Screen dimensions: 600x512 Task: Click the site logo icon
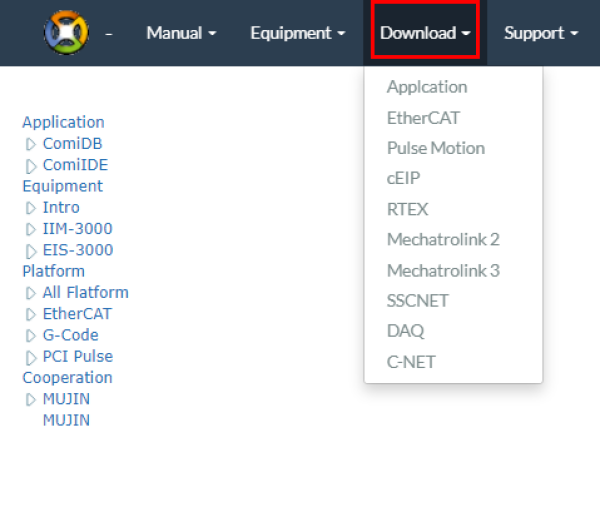click(x=66, y=33)
